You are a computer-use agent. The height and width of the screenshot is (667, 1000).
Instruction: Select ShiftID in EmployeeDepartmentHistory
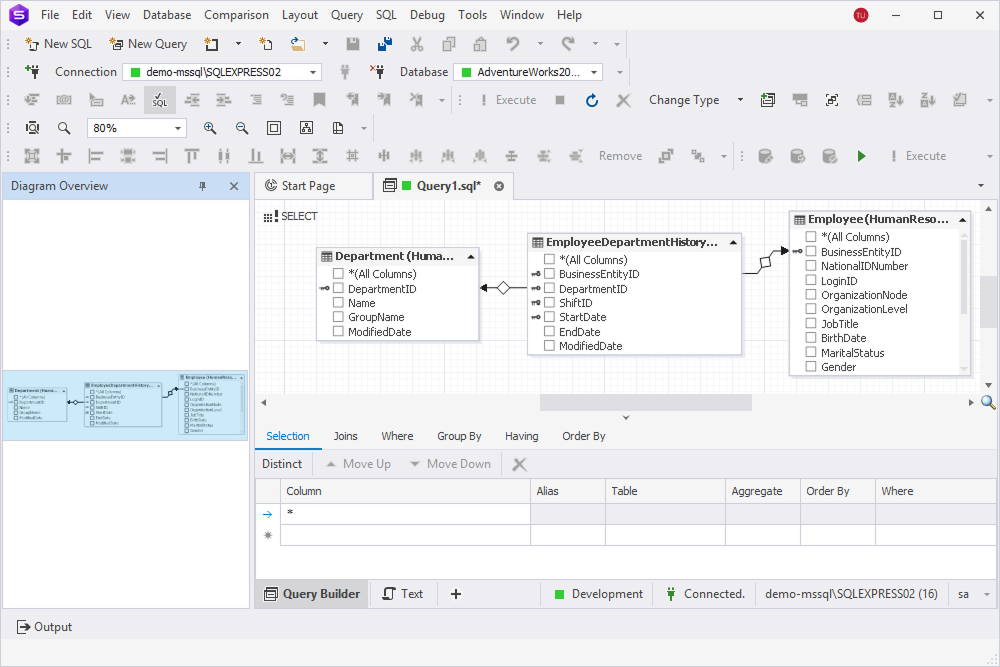coord(548,302)
